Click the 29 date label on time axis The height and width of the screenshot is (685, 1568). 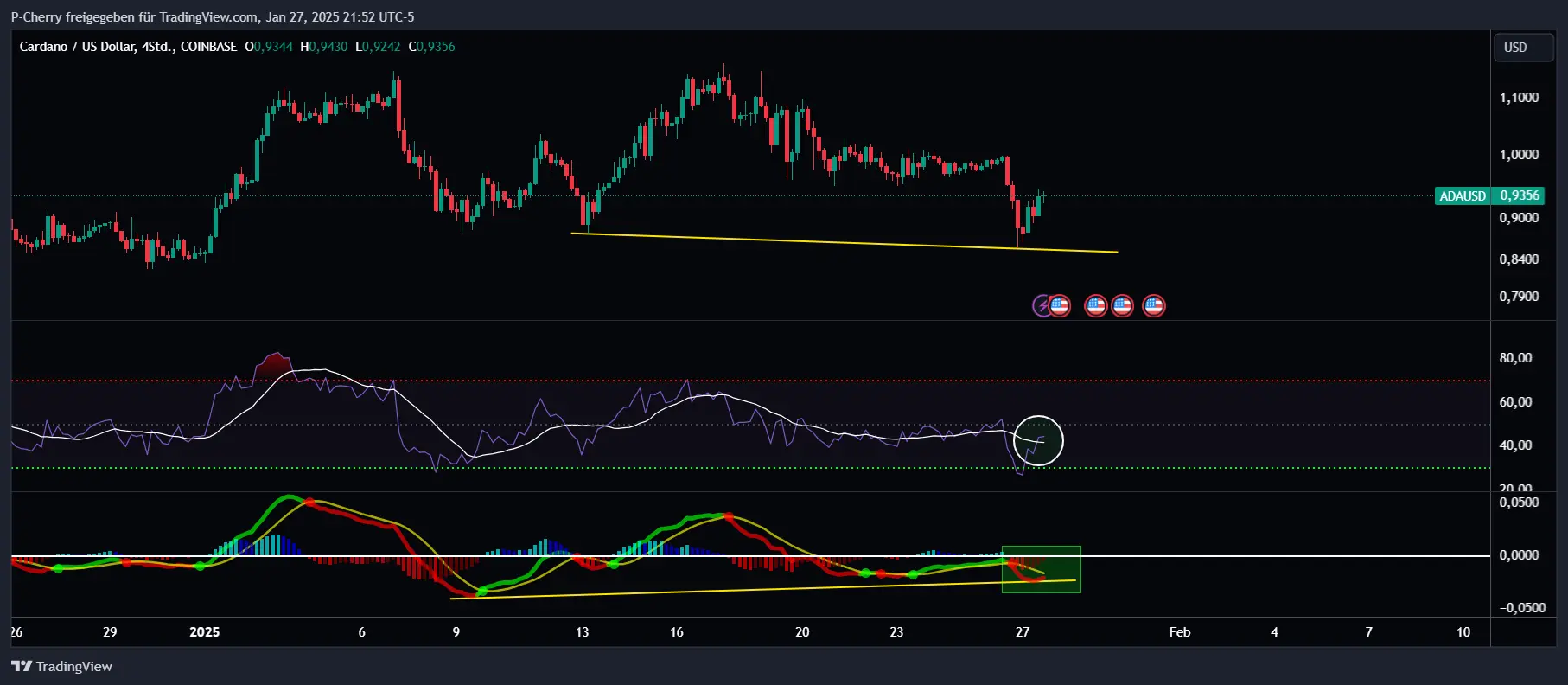tap(110, 632)
